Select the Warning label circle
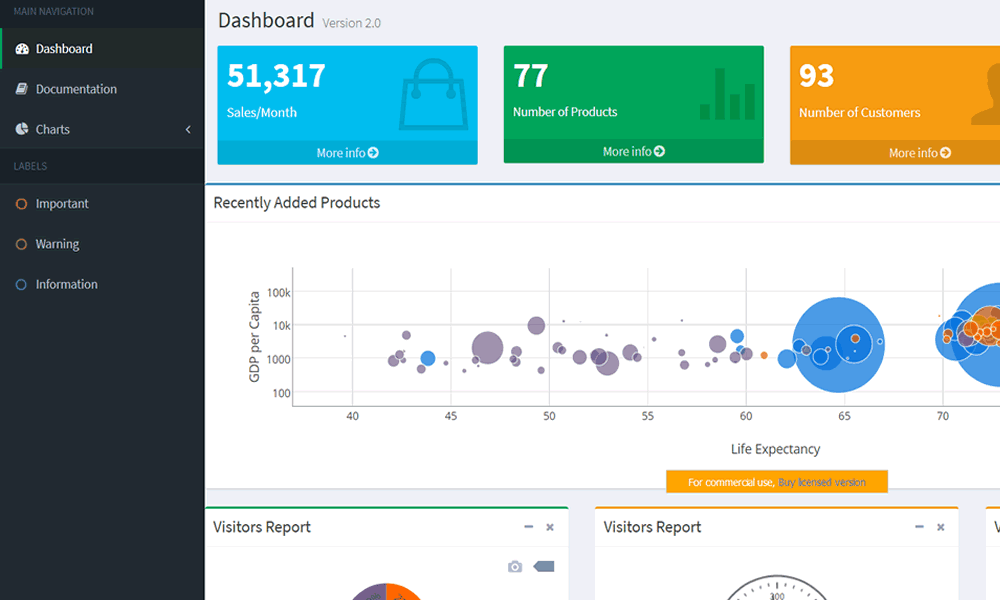The height and width of the screenshot is (600, 1000). point(22,244)
